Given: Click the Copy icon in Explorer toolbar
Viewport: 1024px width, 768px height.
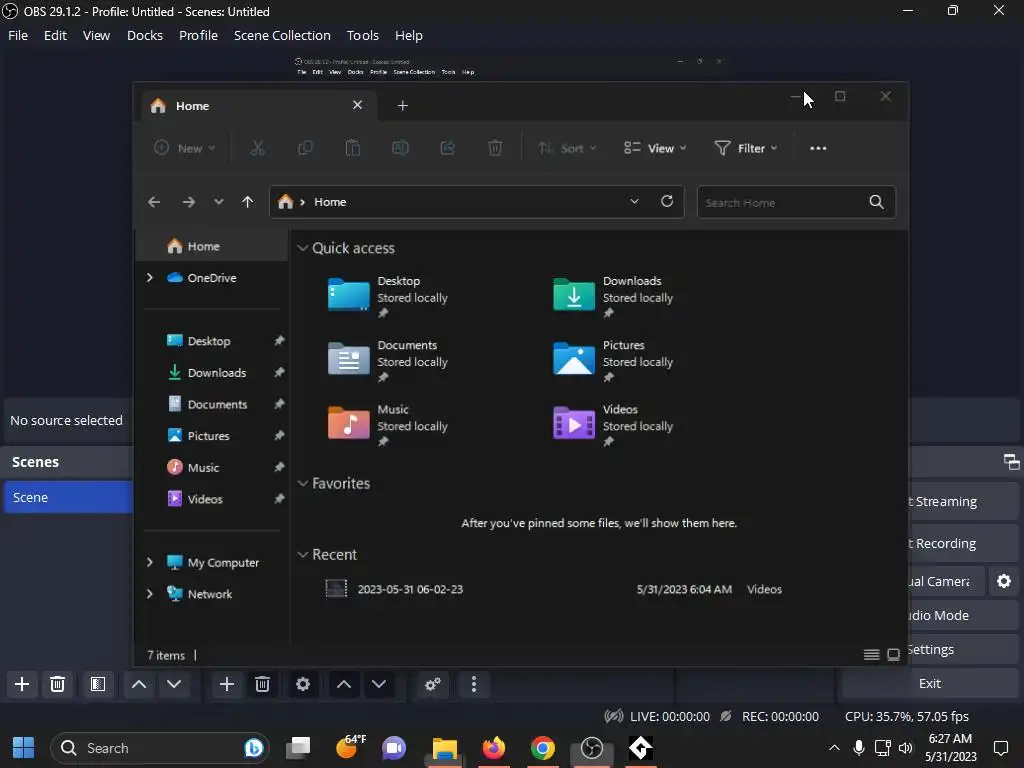Looking at the screenshot, I should [x=305, y=148].
